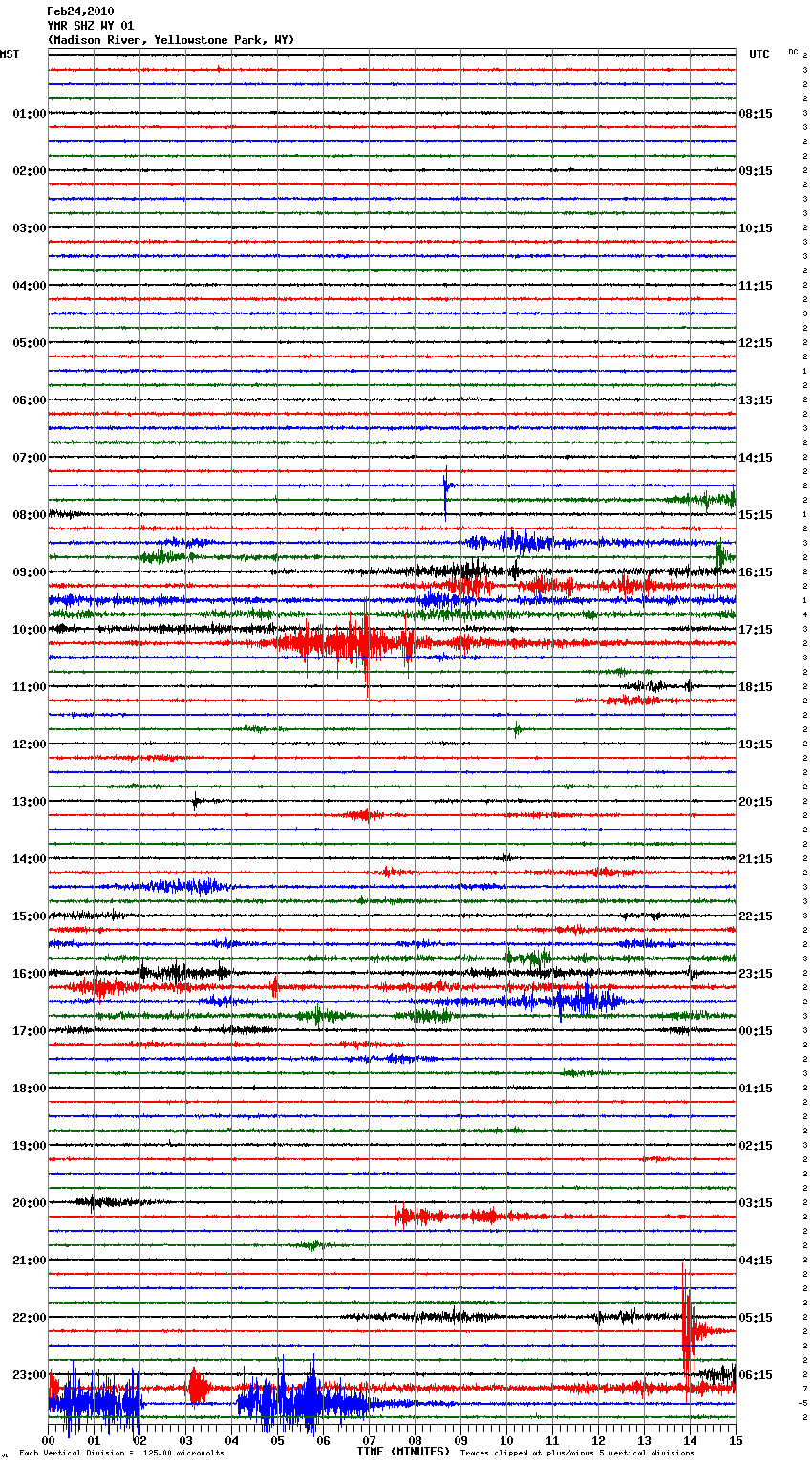Image resolution: width=812 pixels, height=1466 pixels.
Task: Click 'Traces clipped at plus/minus 5 vertical divisions' note
Action: (577, 1454)
